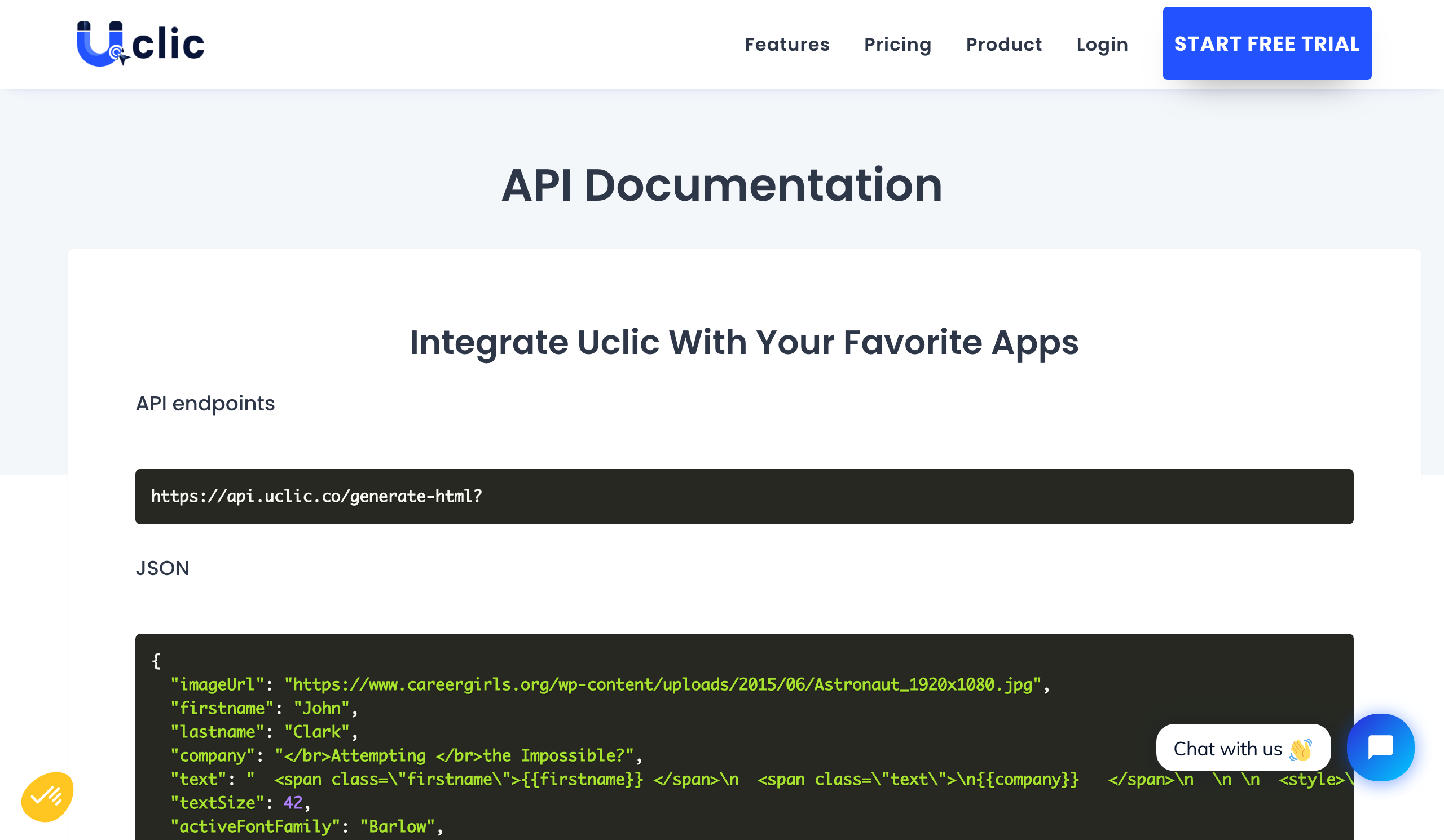Click the "imageUrl" key in the JSON
This screenshot has height=840, width=1444.
(217, 685)
